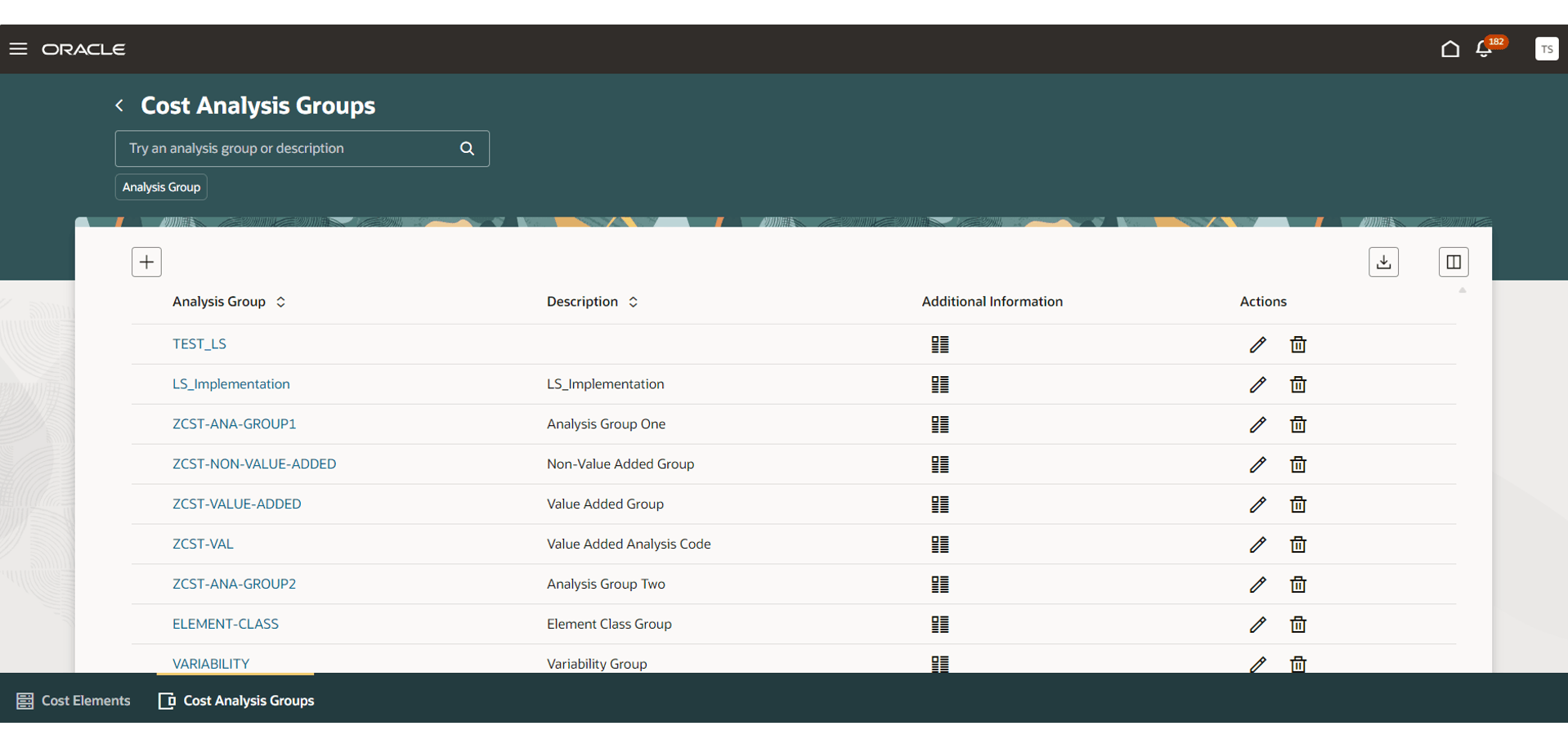The height and width of the screenshot is (744, 1568).
Task: Click the table scroll-up arrow
Action: click(x=1463, y=290)
